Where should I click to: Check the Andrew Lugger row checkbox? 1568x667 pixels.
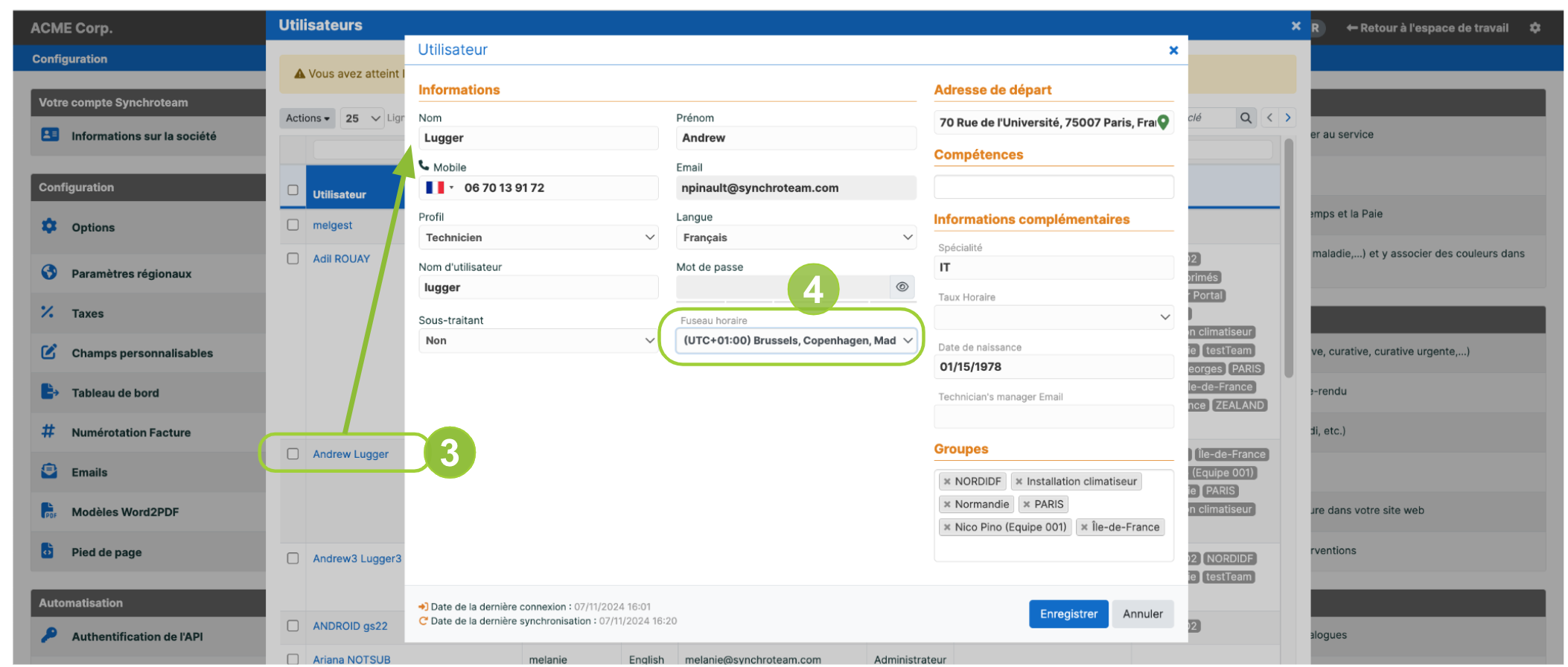[293, 454]
